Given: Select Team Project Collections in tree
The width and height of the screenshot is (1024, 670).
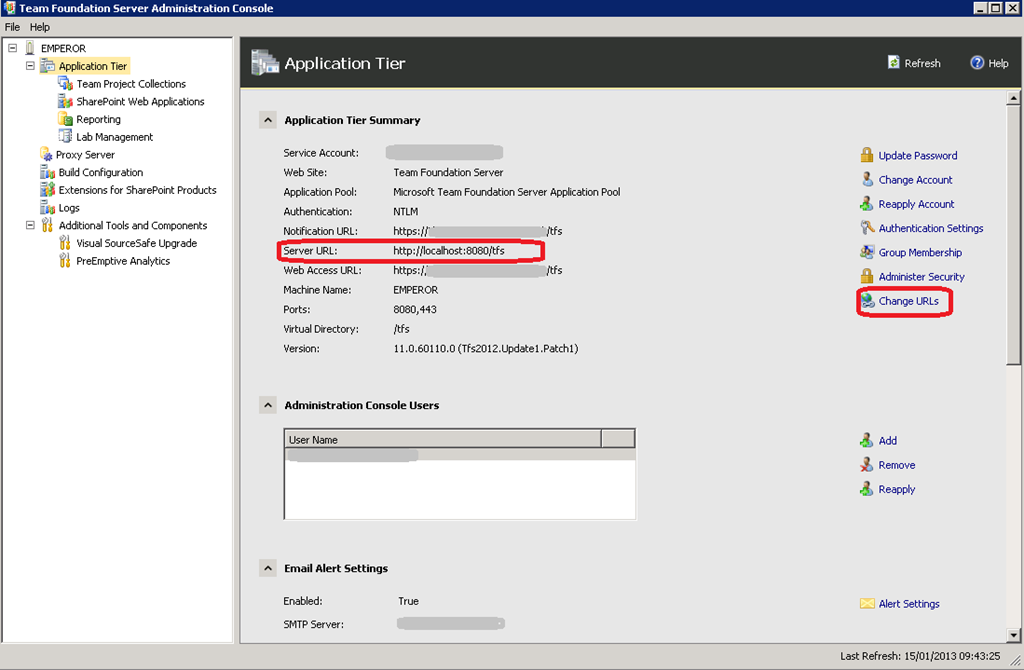Looking at the screenshot, I should click(131, 84).
